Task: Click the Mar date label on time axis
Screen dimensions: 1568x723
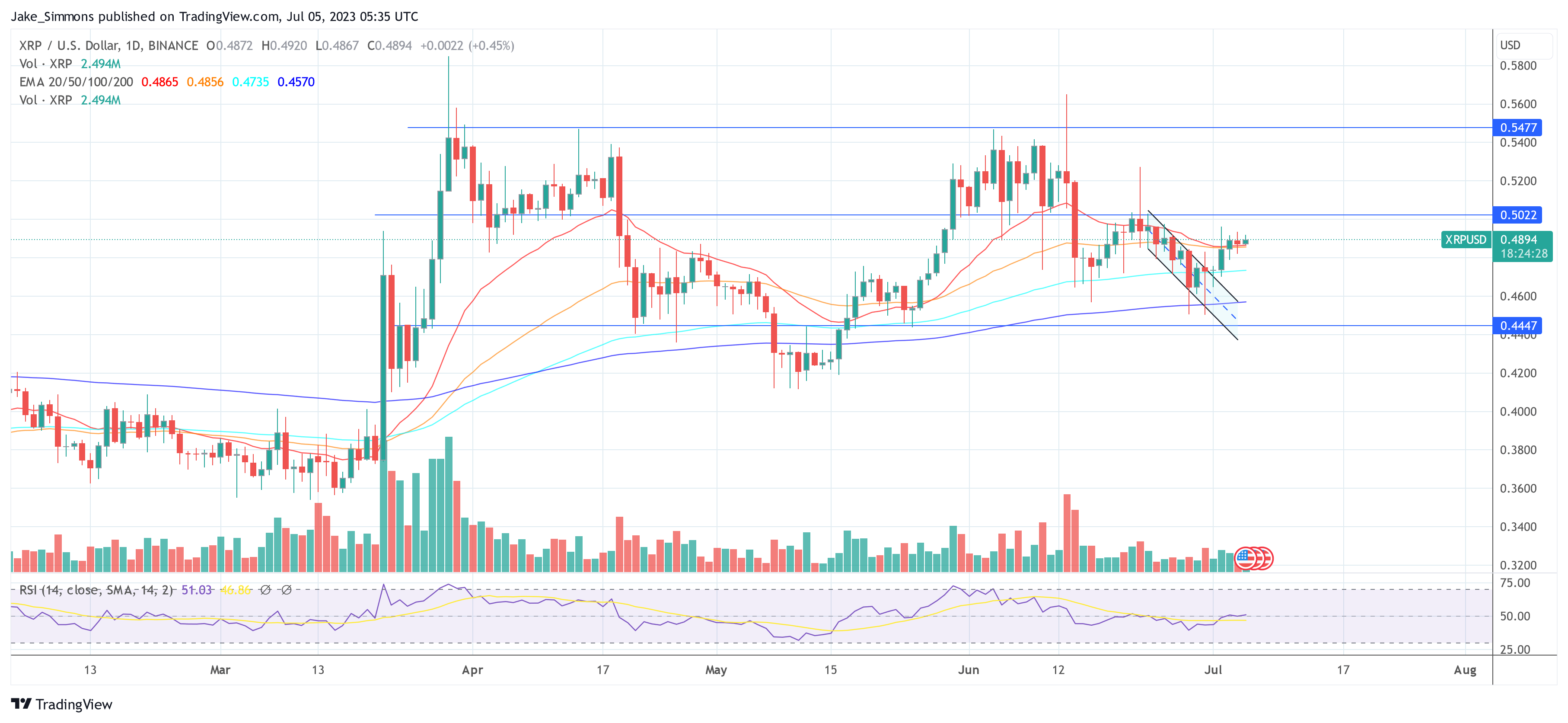Action: coord(220,670)
